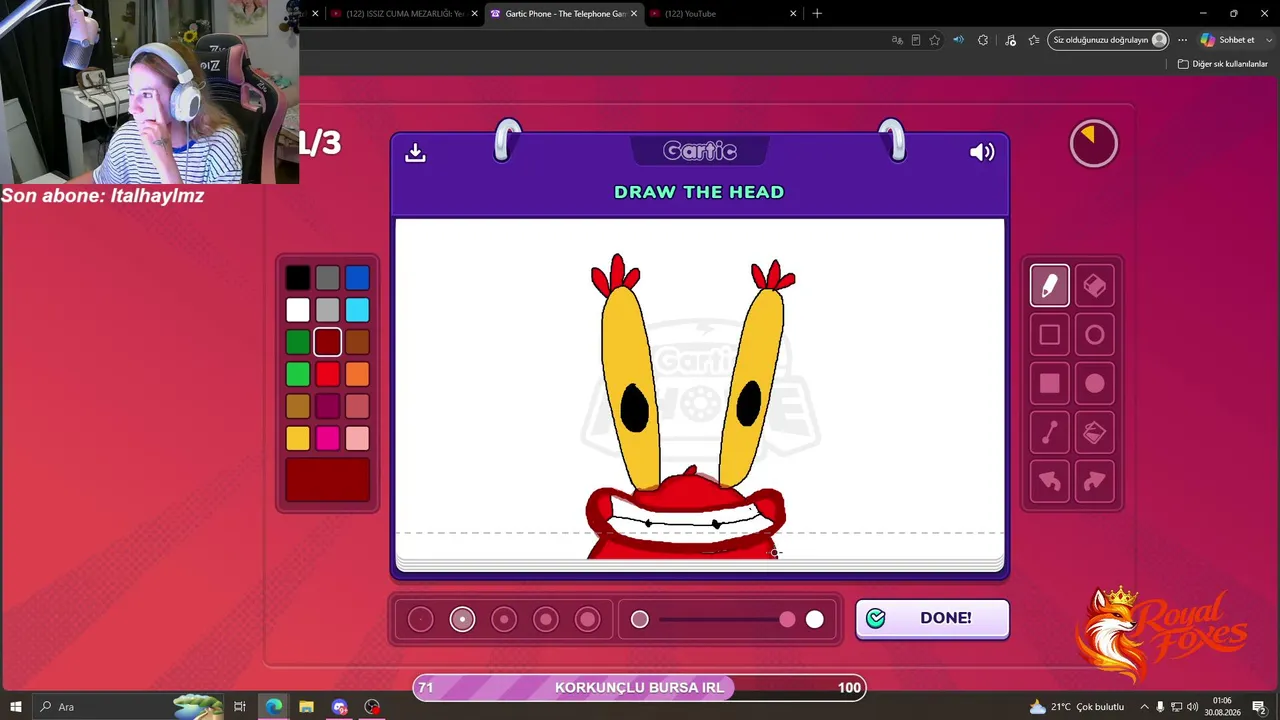Pick the bright red color swatch
Viewport: 1280px width, 720px height.
pos(328,374)
